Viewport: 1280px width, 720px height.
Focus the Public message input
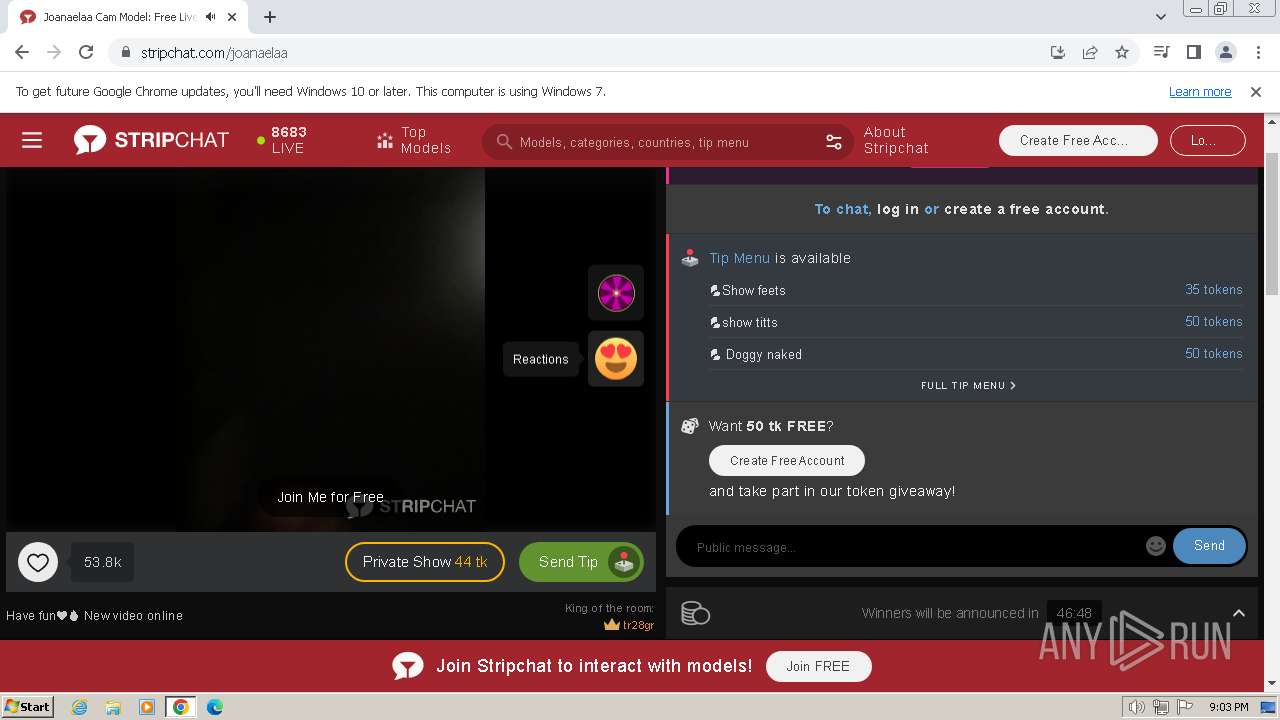[x=915, y=546]
